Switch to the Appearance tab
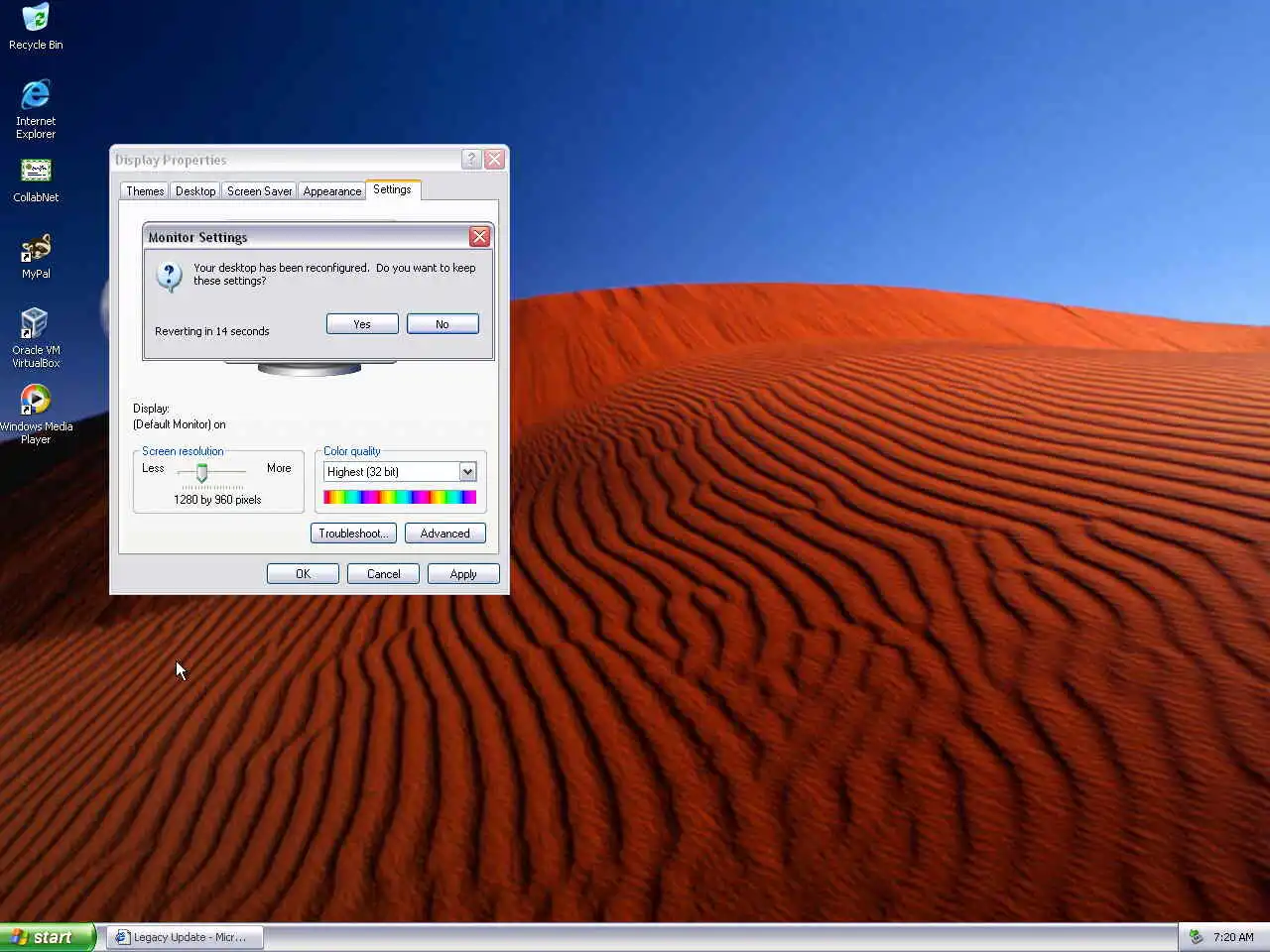The height and width of the screenshot is (952, 1270). (332, 191)
